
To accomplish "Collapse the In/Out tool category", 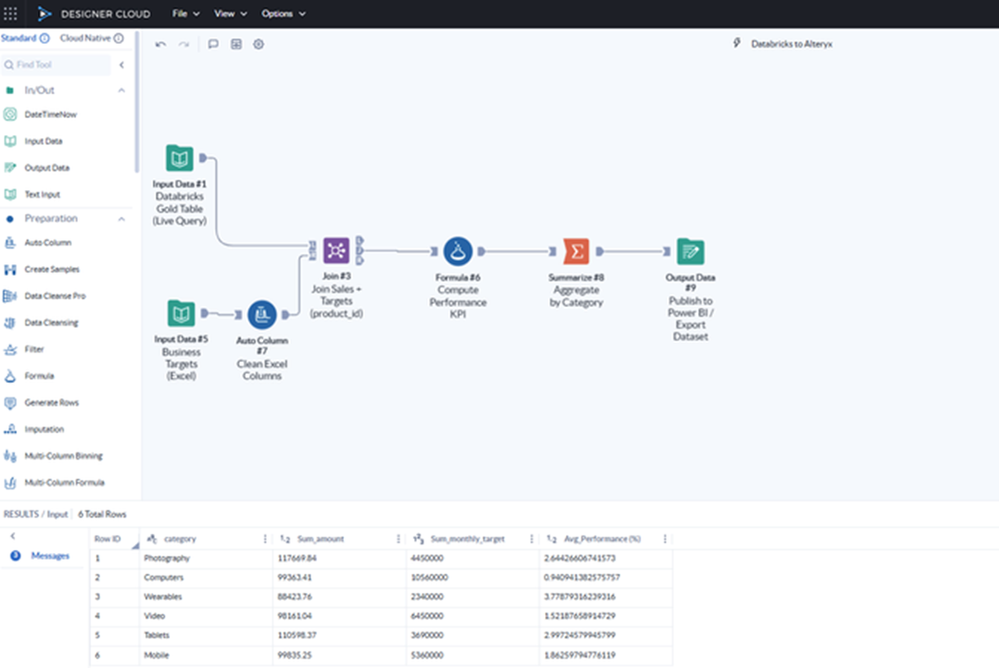I will coord(121,91).
